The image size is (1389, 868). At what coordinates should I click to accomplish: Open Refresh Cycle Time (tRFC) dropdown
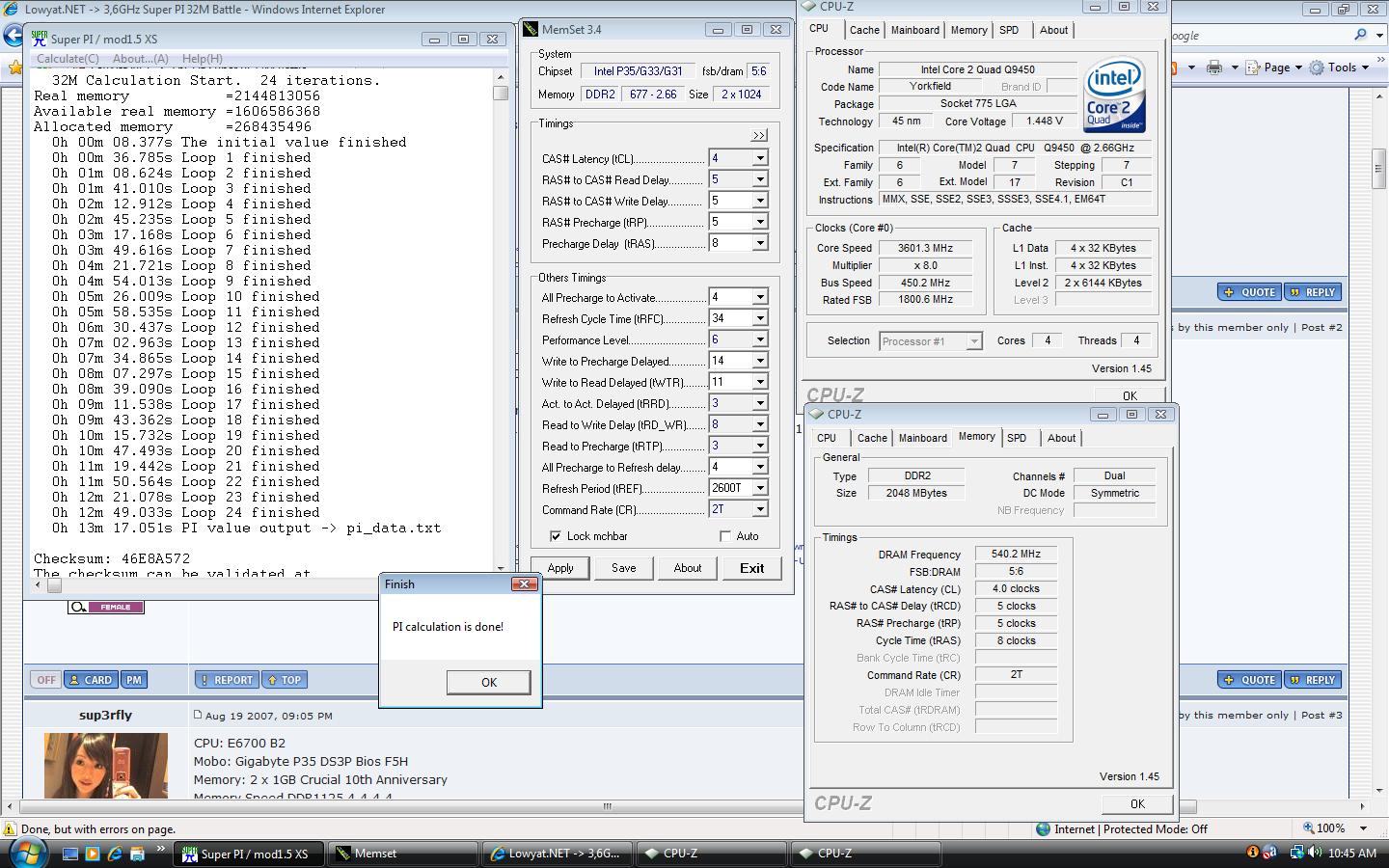(759, 318)
